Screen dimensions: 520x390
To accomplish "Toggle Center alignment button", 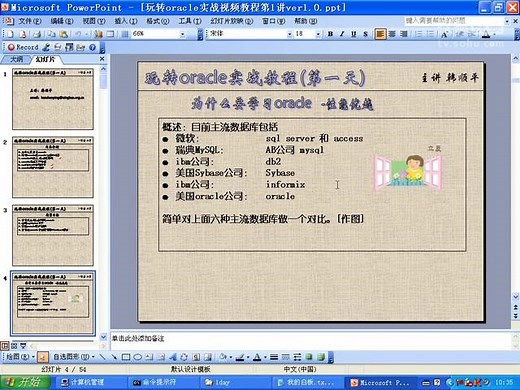I will [x=392, y=34].
